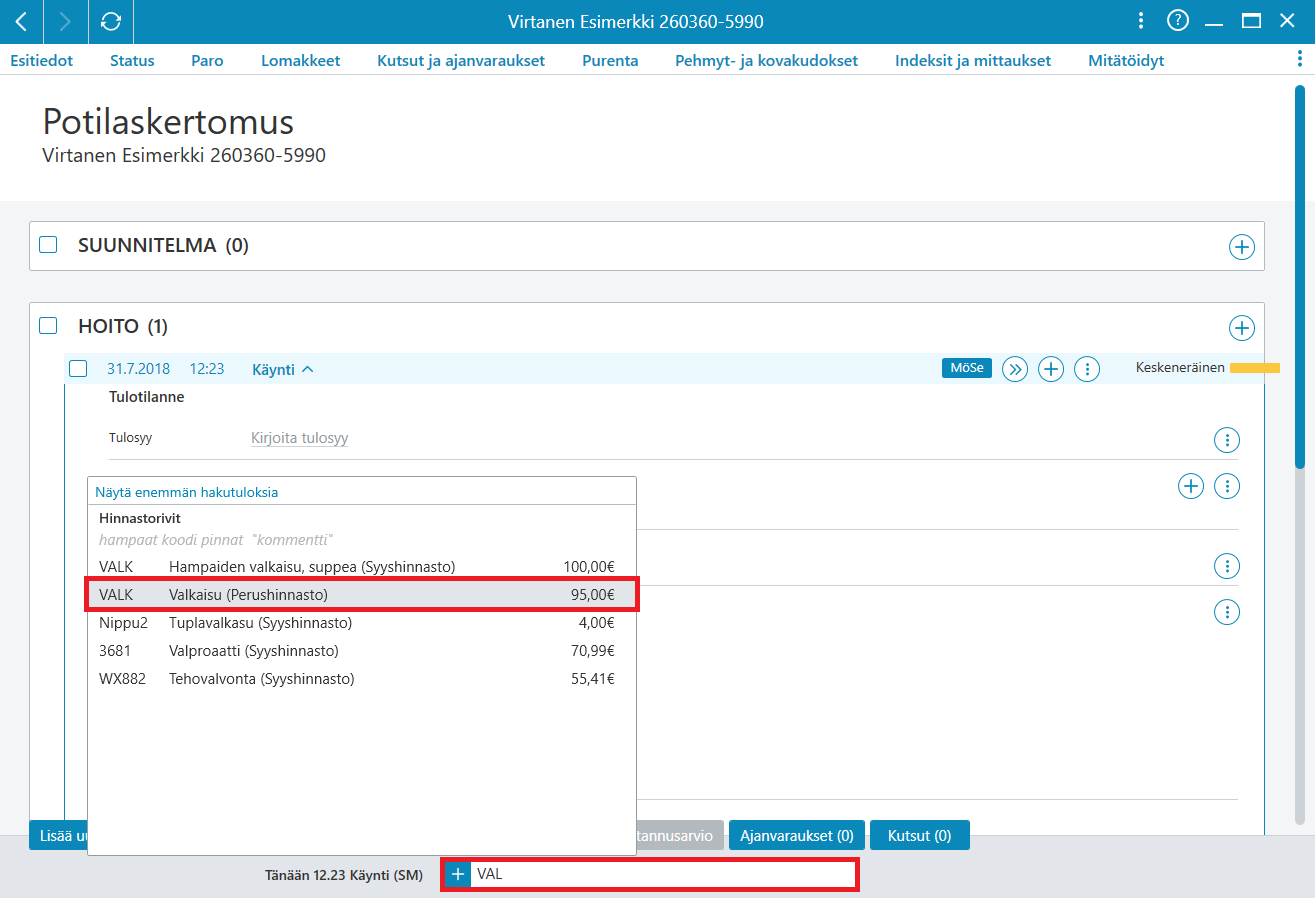Open the title bar three-dot menu
Image resolution: width=1315 pixels, height=898 pixels.
tap(1142, 21)
